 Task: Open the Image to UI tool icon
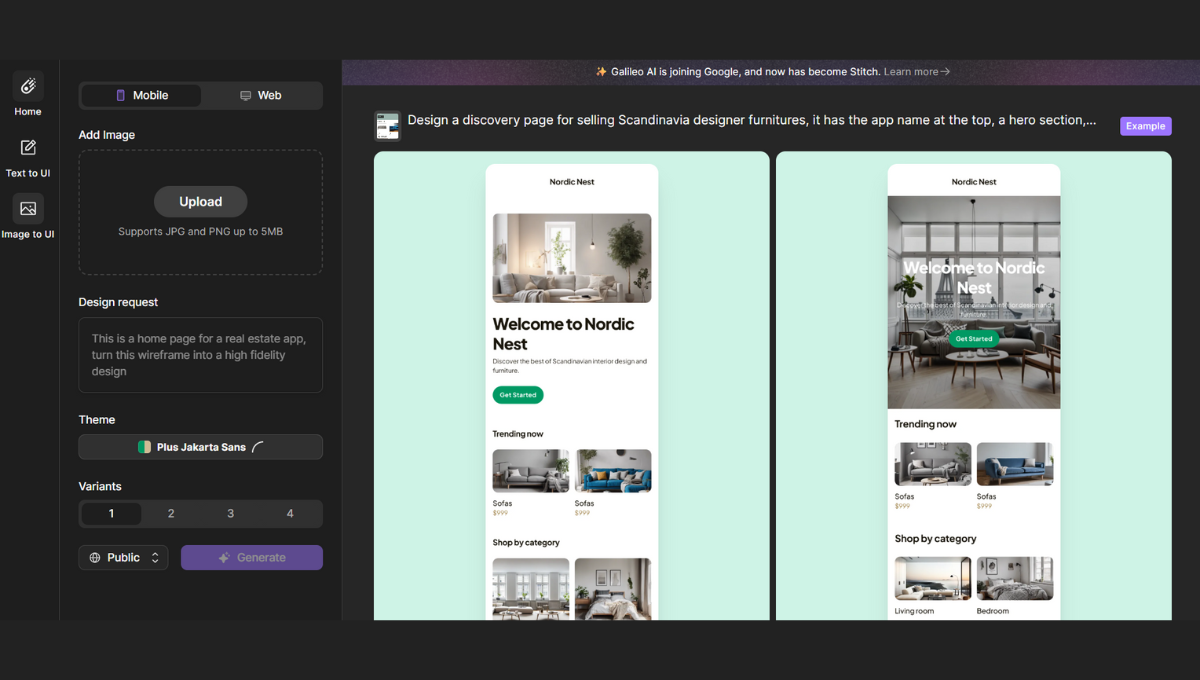point(28,209)
